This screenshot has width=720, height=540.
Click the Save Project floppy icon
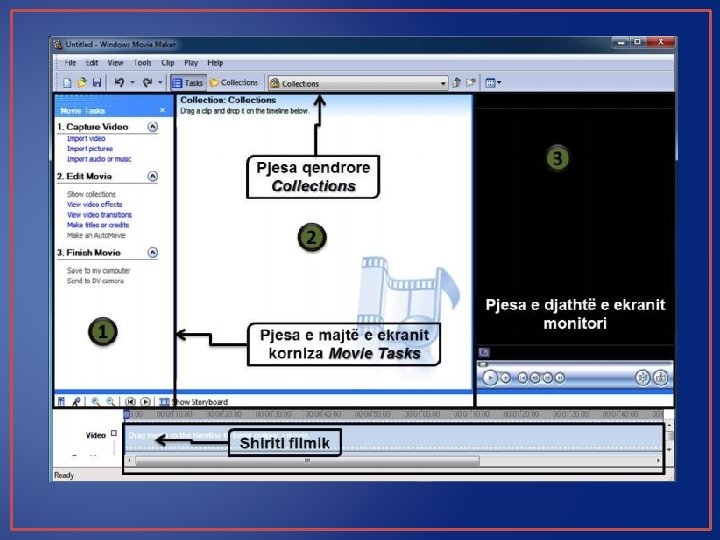point(96,83)
